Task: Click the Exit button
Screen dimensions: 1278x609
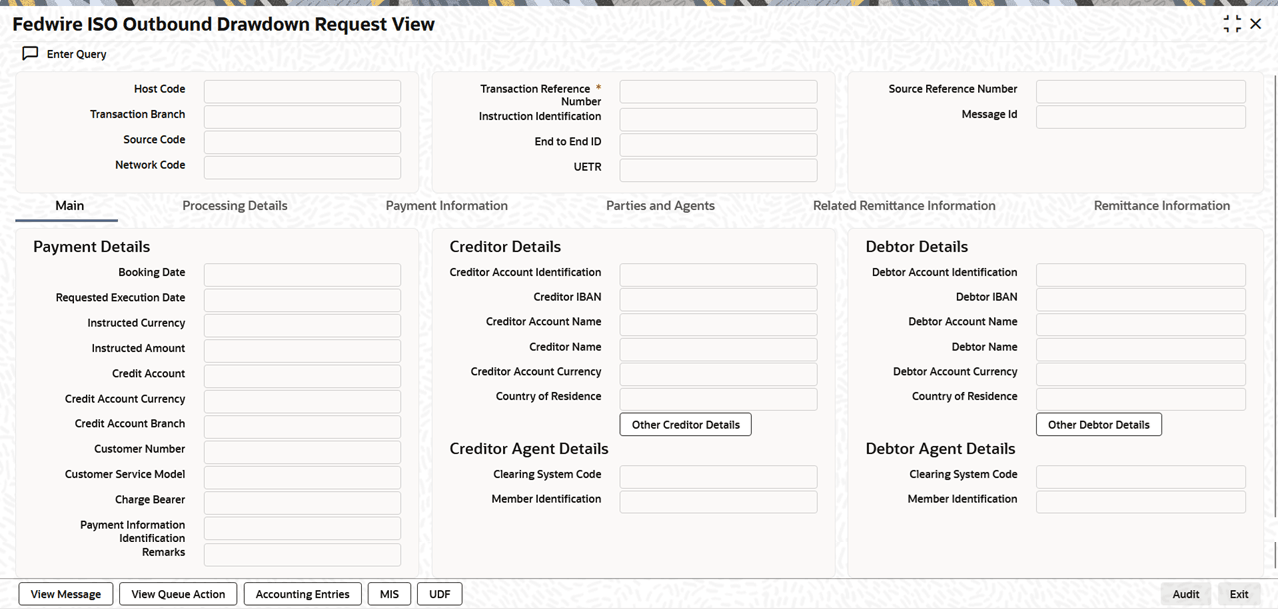Action: point(1239,594)
